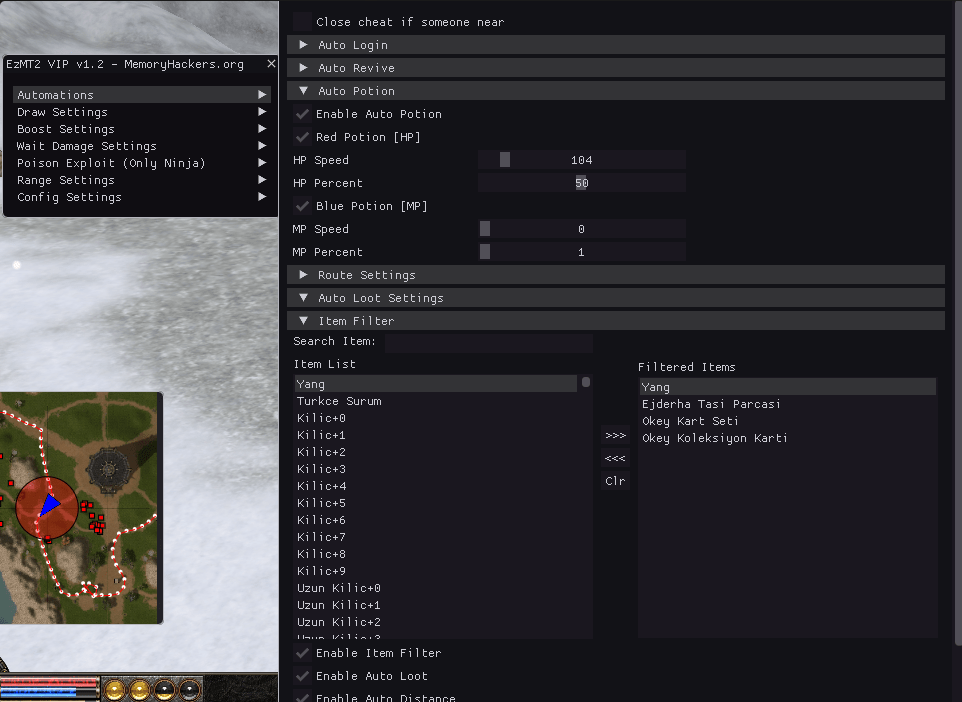The width and height of the screenshot is (962, 702).
Task: Toggle Enable Auto Distance checkbox
Action: point(302,696)
